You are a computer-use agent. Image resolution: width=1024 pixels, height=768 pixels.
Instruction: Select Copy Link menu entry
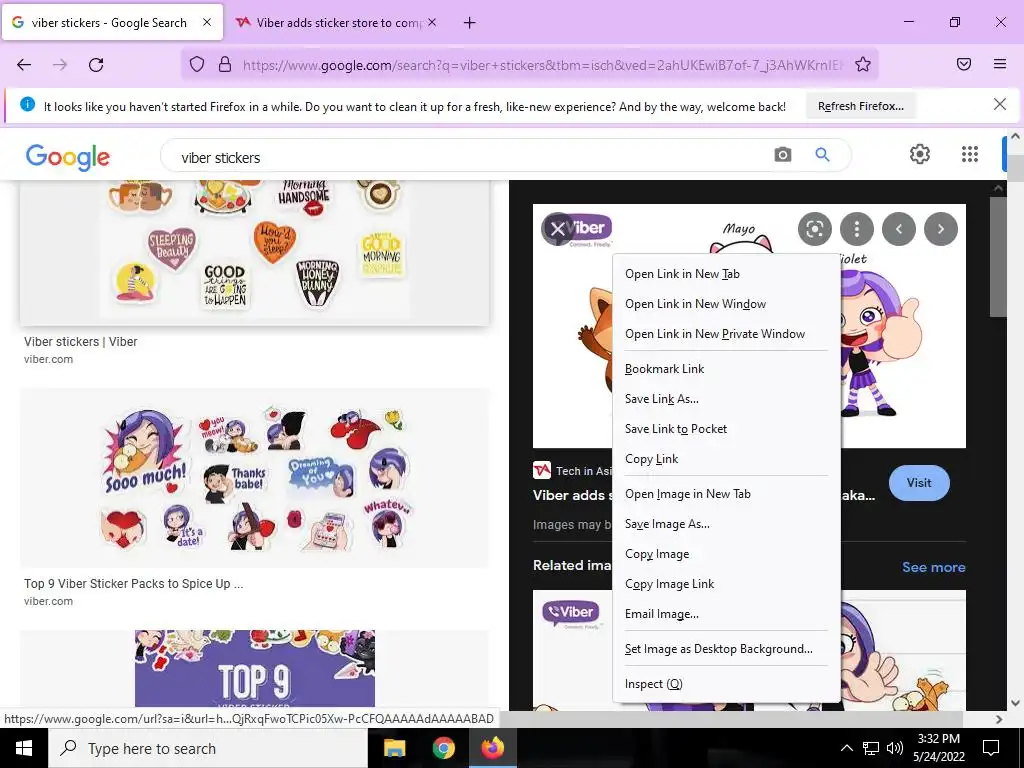726,459
